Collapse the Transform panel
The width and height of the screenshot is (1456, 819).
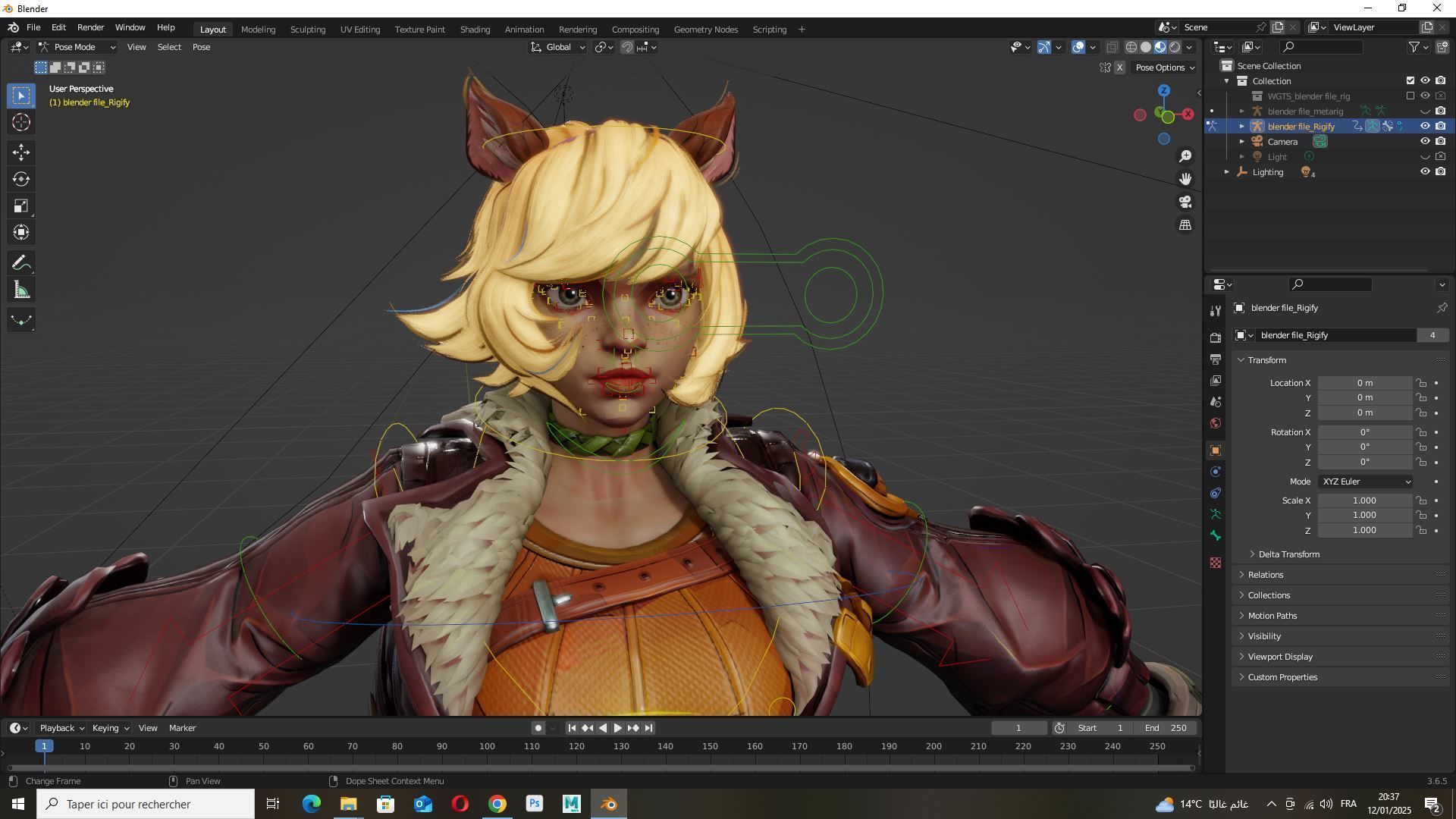1266,360
